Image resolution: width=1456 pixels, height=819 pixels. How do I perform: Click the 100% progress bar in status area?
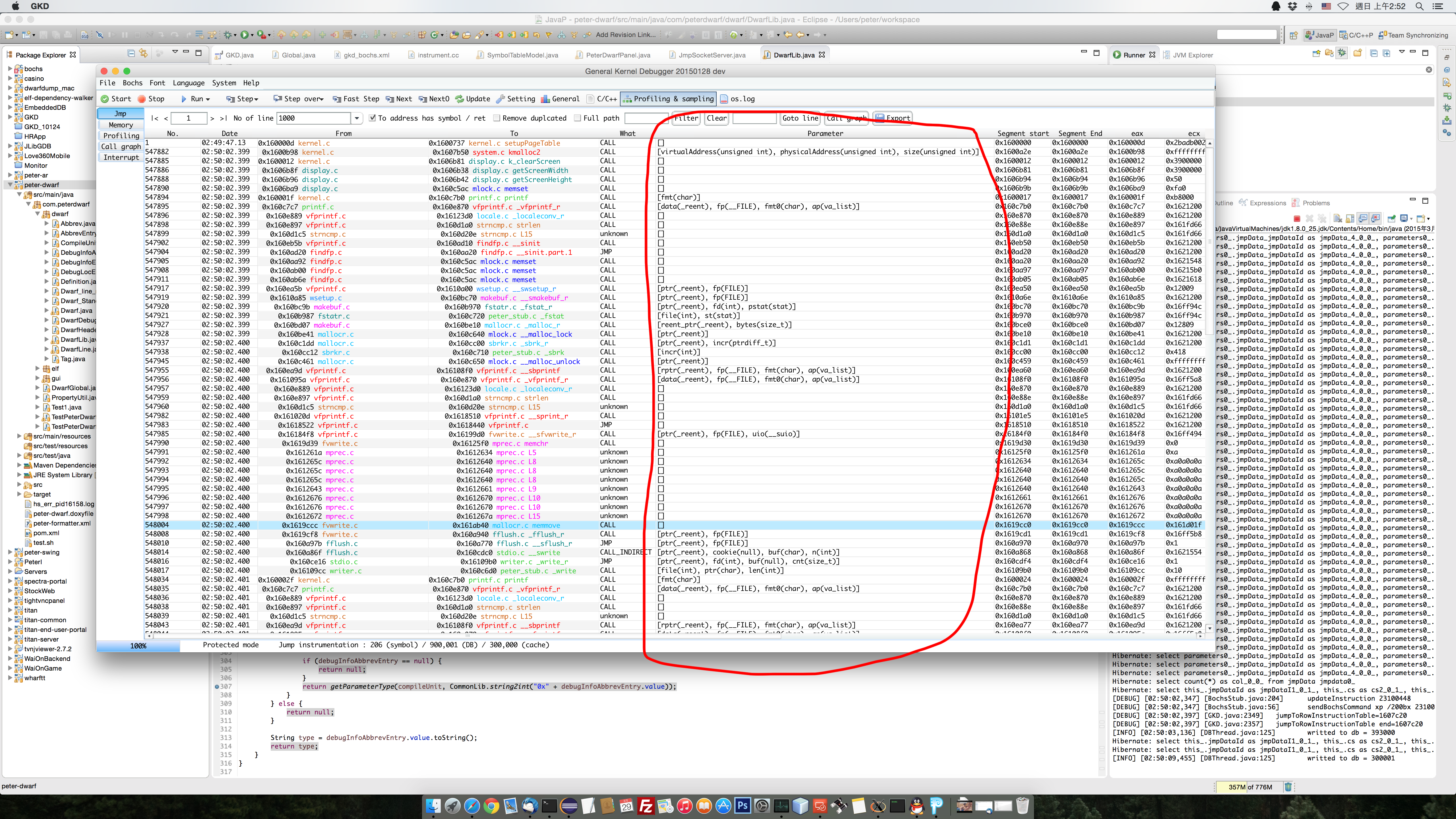click(138, 646)
